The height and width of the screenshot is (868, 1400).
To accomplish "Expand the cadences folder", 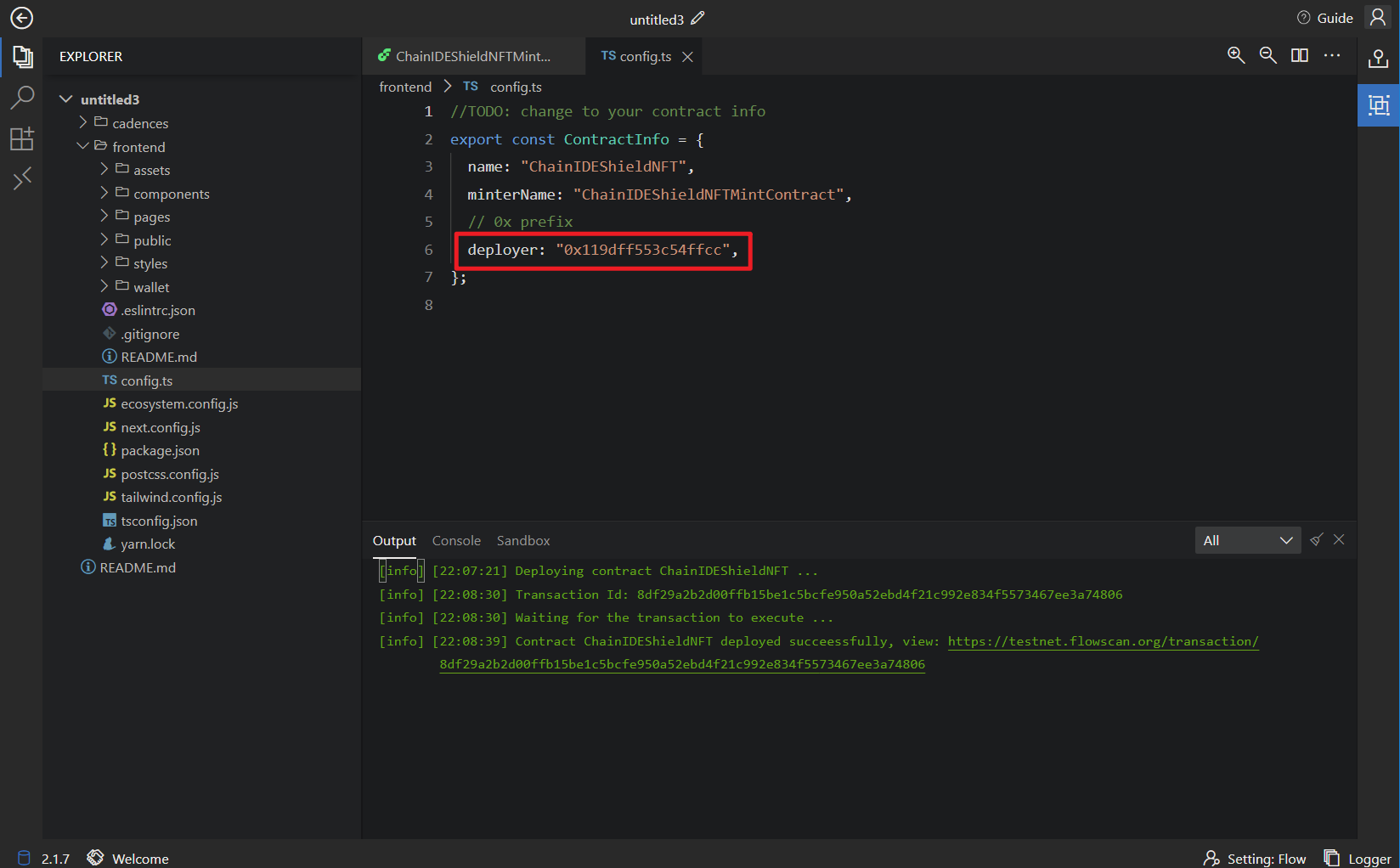I will coord(139,123).
